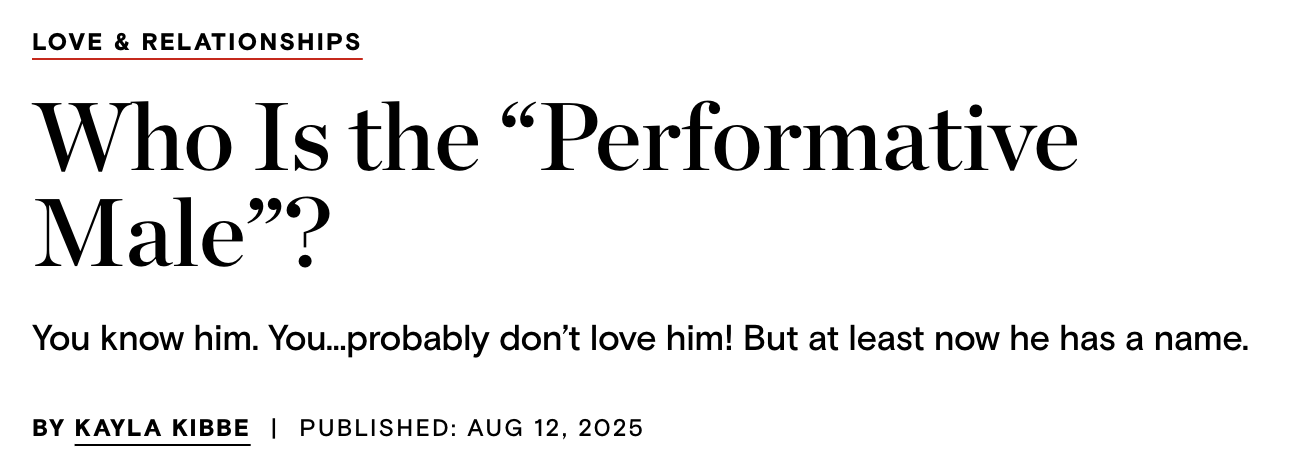Click the word "RELATIONSHIPS" in the category label
The height and width of the screenshot is (470, 1306).
coord(251,42)
